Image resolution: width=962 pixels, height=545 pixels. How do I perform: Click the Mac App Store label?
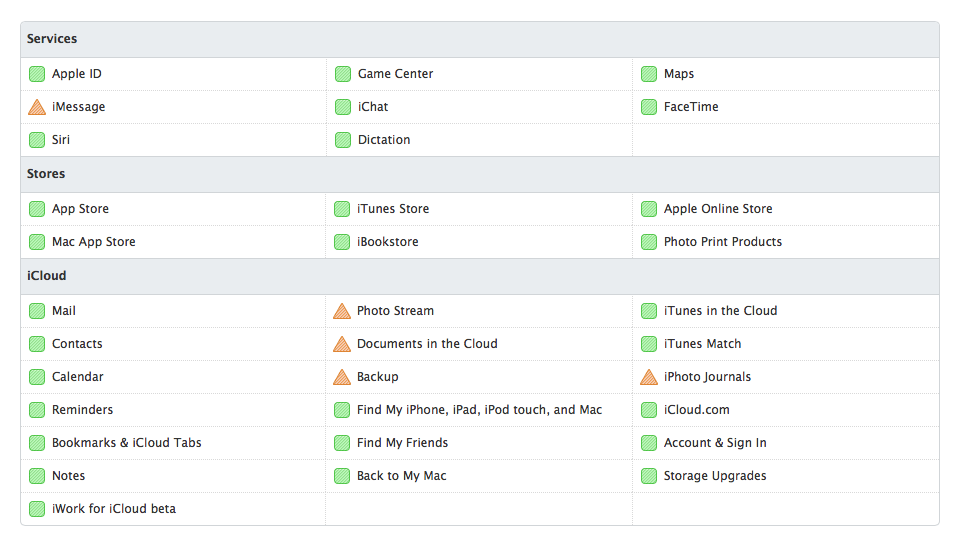(x=93, y=242)
